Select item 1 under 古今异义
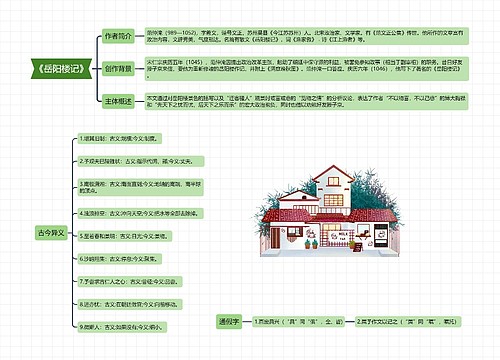This screenshot has width=500, height=360. pyautogui.click(x=120, y=138)
